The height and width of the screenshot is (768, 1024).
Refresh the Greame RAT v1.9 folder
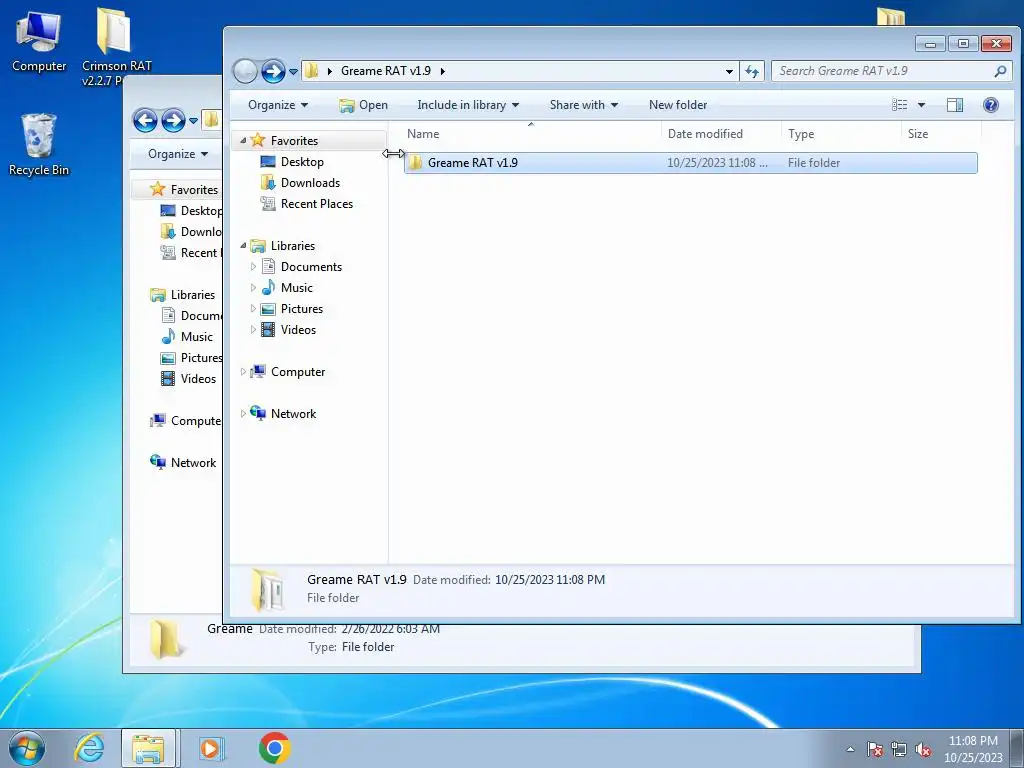click(752, 71)
